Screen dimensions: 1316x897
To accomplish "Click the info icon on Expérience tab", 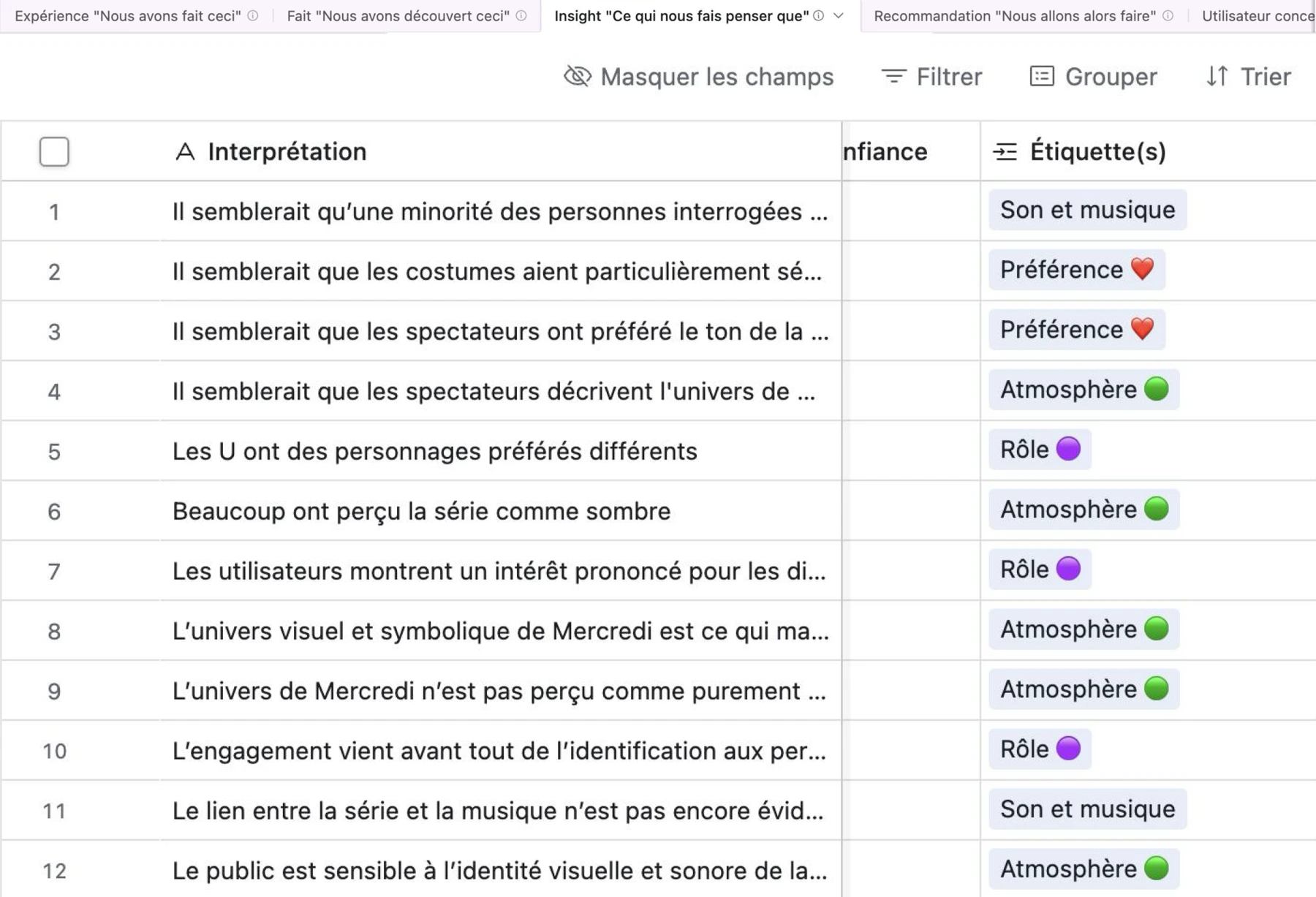I will 253,15.
